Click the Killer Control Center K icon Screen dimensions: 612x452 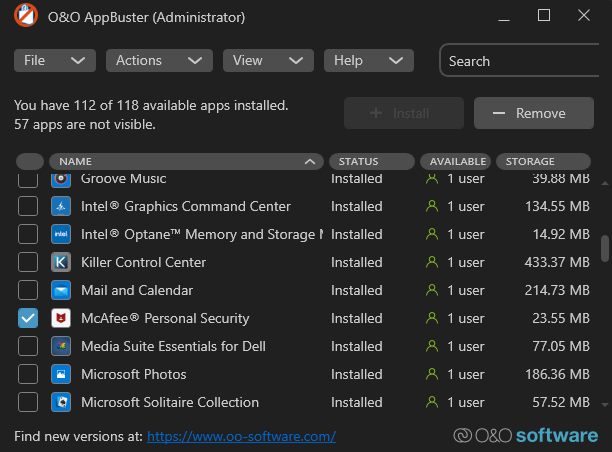(x=61, y=262)
